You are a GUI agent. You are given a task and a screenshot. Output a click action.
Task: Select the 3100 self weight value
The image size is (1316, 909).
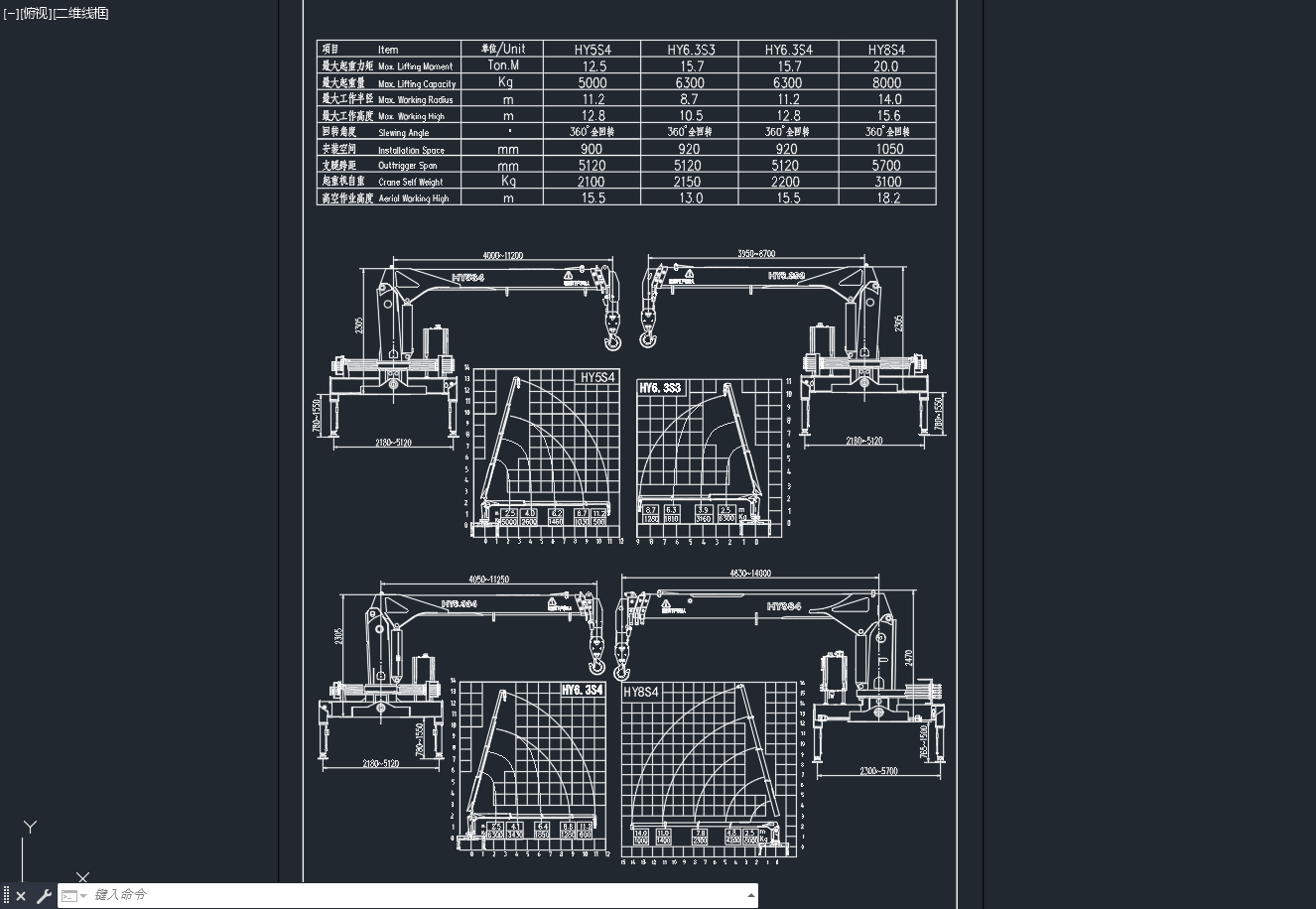pos(887,182)
